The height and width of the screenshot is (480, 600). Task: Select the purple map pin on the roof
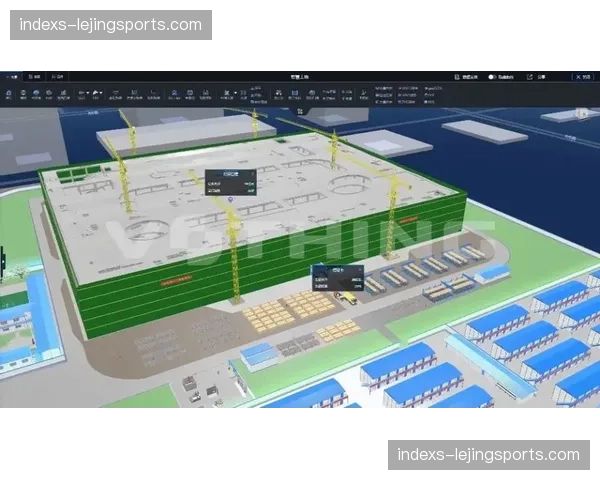231,200
